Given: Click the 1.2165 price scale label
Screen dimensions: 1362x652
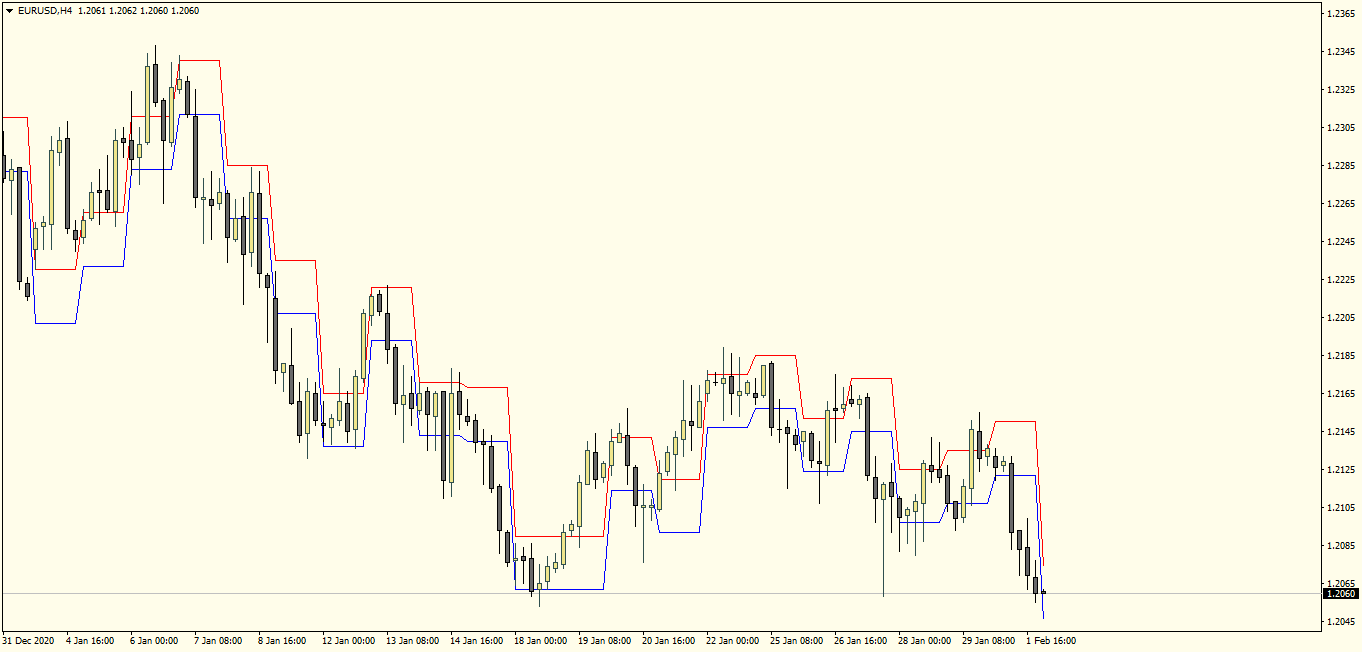Looking at the screenshot, I should click(1341, 394).
